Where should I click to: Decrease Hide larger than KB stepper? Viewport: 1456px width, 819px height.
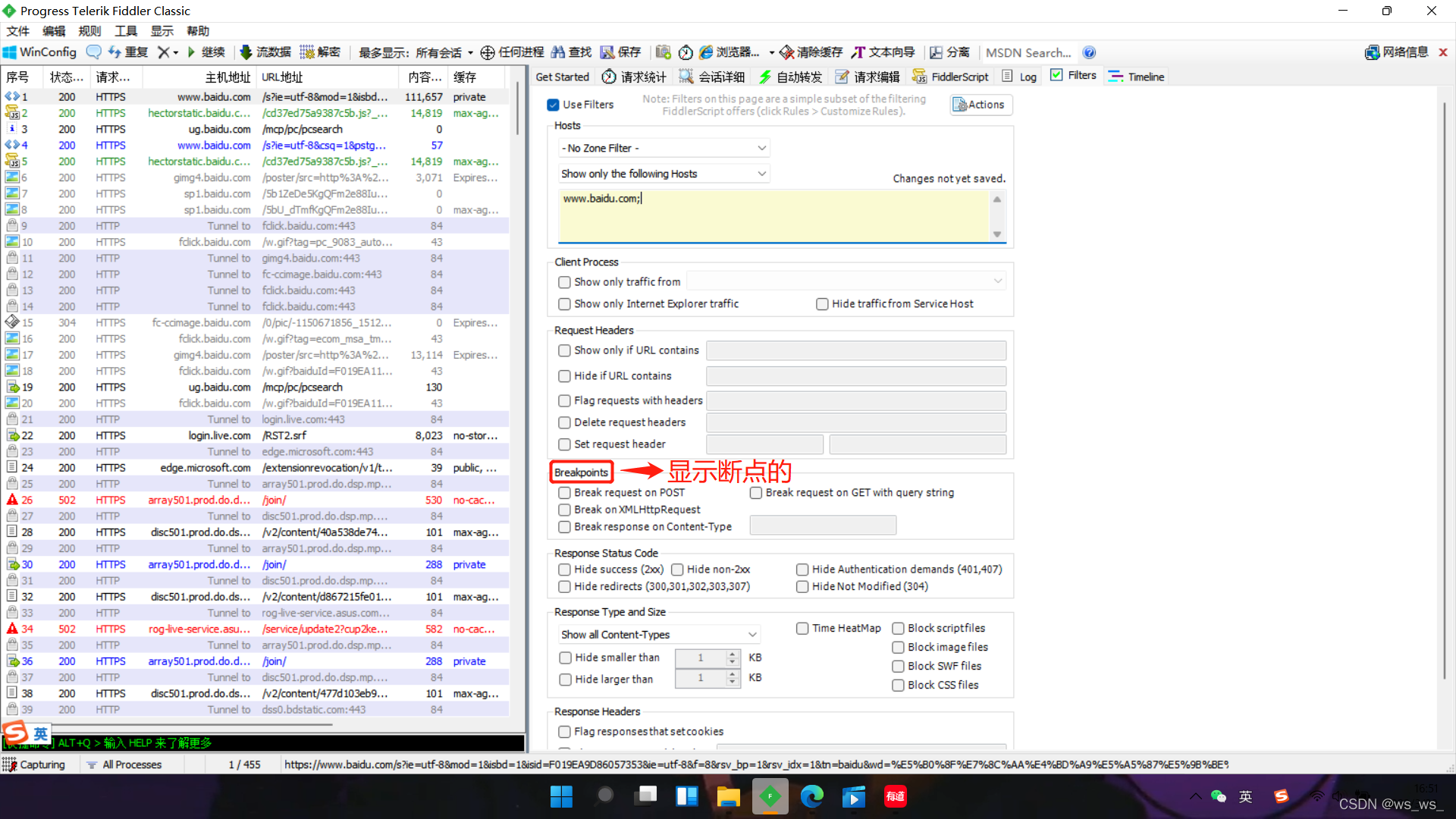tap(732, 683)
